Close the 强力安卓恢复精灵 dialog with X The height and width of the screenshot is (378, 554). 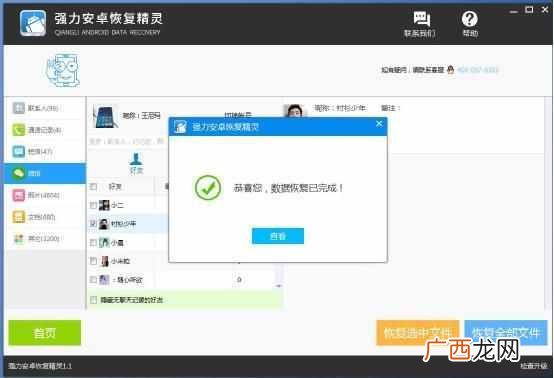click(379, 124)
